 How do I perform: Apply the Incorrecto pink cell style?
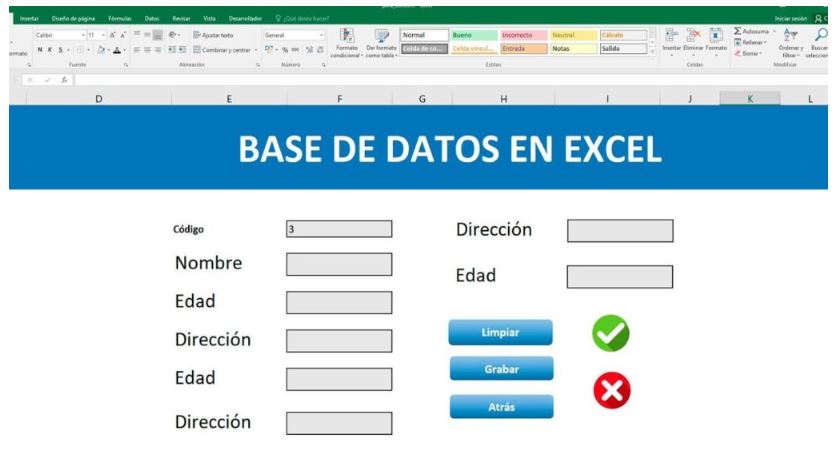(x=523, y=35)
